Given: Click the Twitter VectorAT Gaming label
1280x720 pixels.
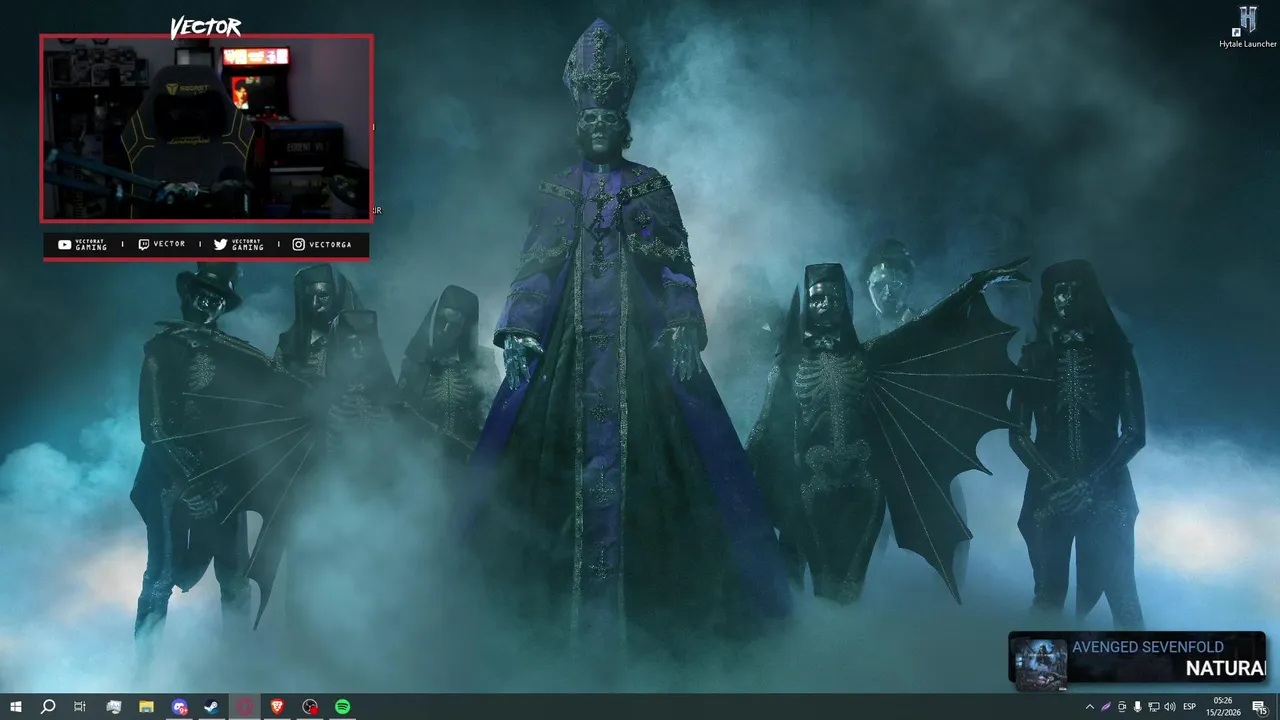Looking at the screenshot, I should (x=239, y=244).
